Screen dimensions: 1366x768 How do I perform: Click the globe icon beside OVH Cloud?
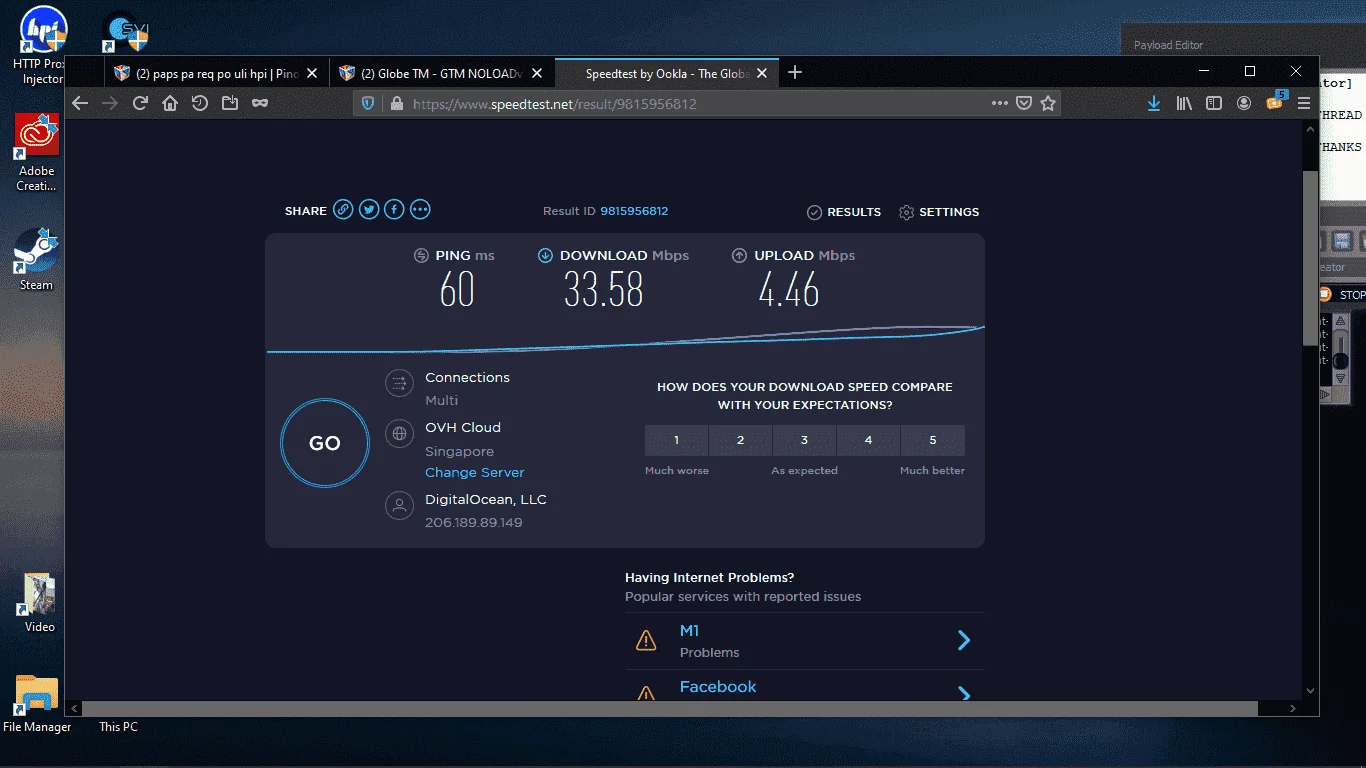399,434
